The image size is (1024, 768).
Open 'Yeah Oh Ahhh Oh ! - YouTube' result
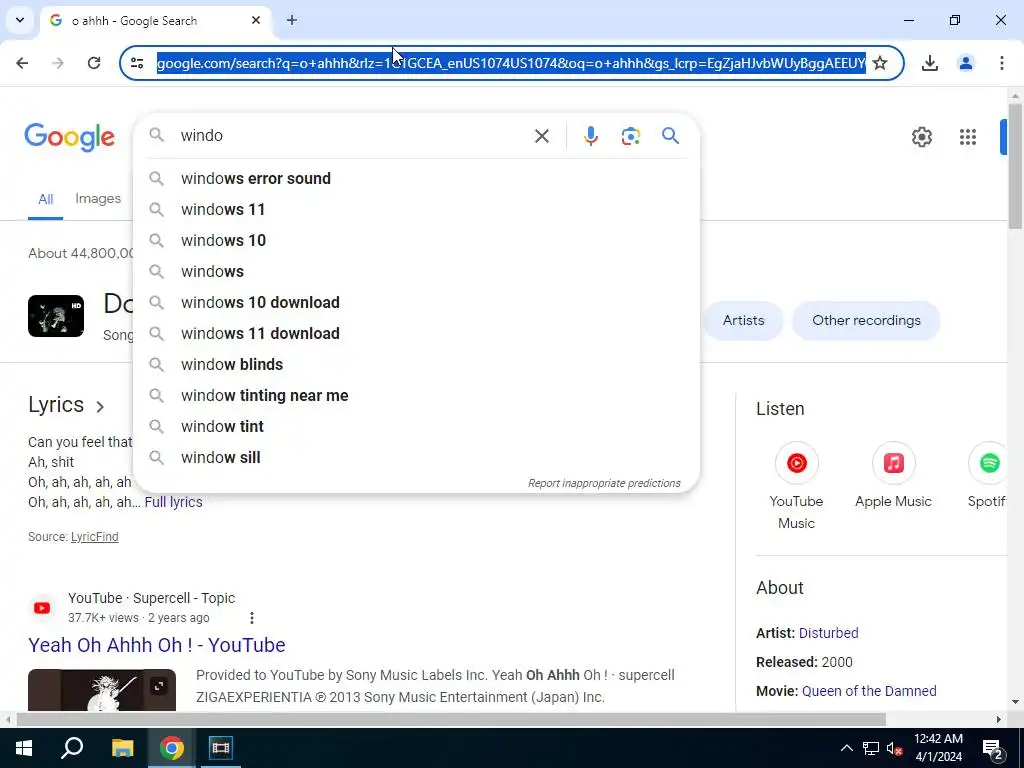[157, 645]
